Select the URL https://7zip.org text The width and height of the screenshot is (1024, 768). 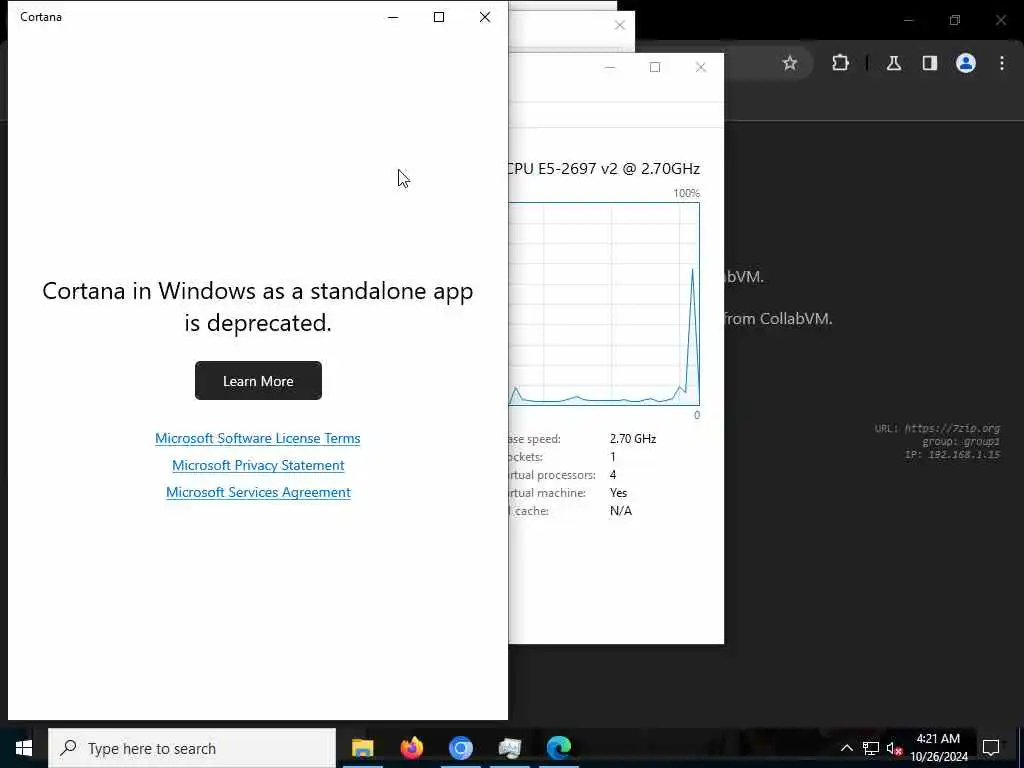click(x=937, y=428)
